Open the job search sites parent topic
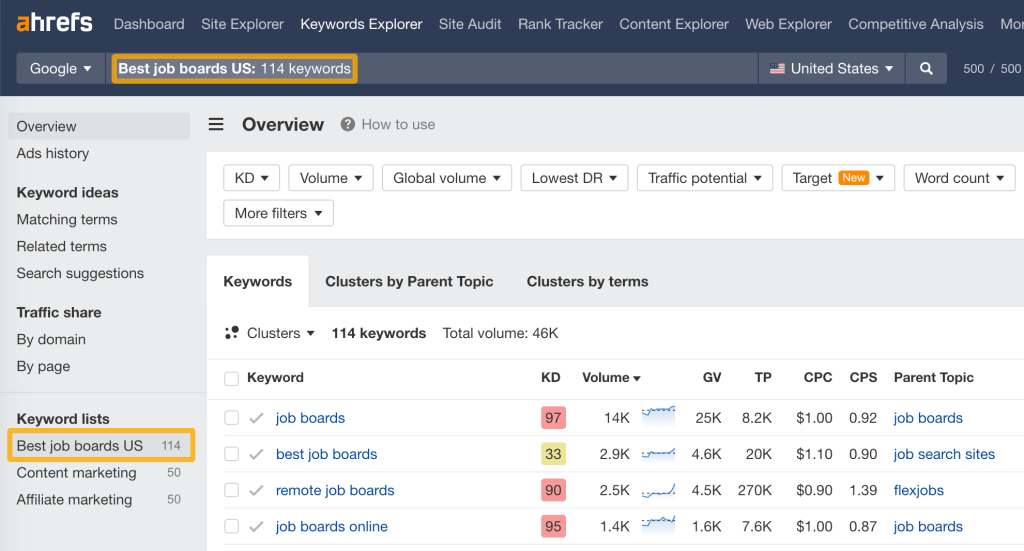Image resolution: width=1024 pixels, height=551 pixels. (944, 454)
